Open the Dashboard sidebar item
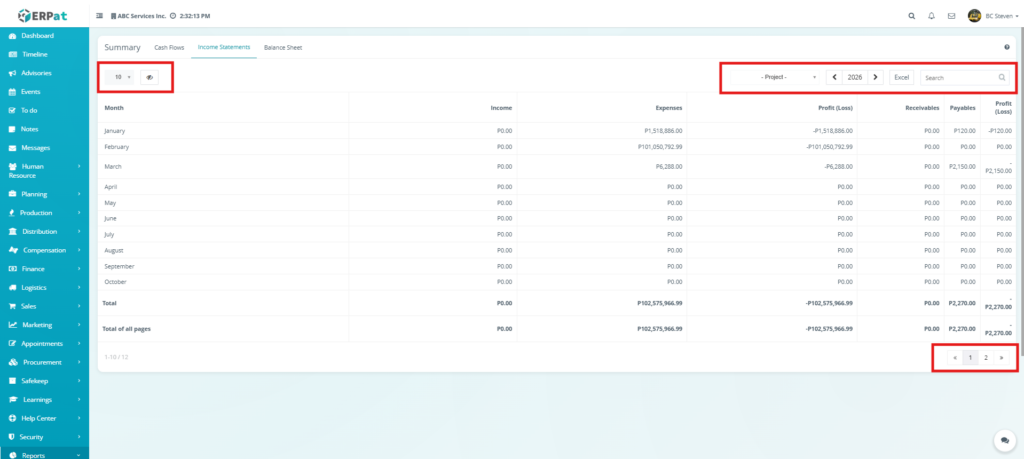This screenshot has width=1024, height=459. [x=44, y=36]
